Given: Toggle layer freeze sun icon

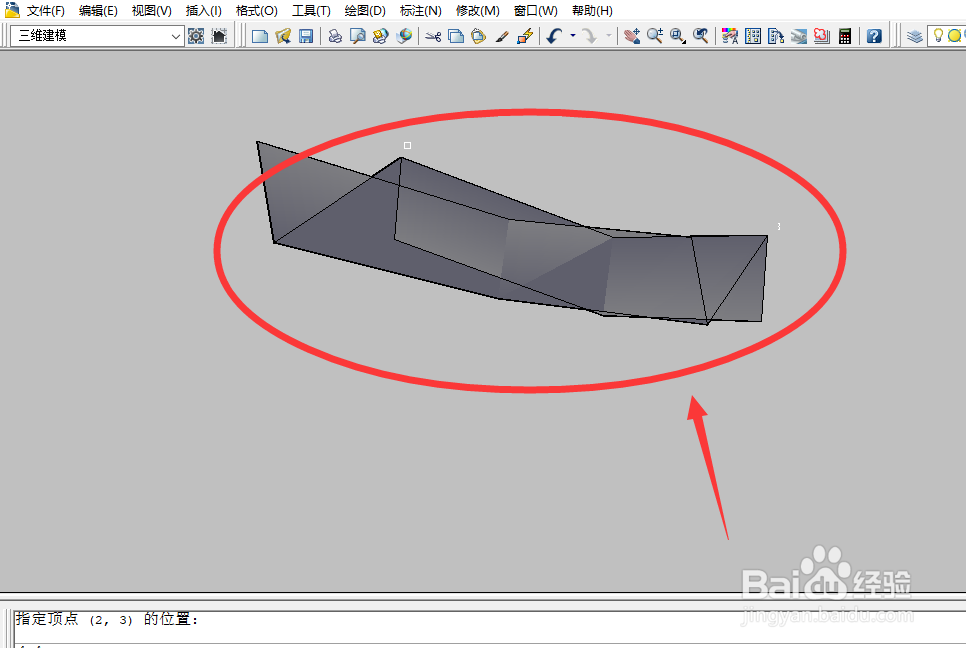Looking at the screenshot, I should (x=954, y=36).
